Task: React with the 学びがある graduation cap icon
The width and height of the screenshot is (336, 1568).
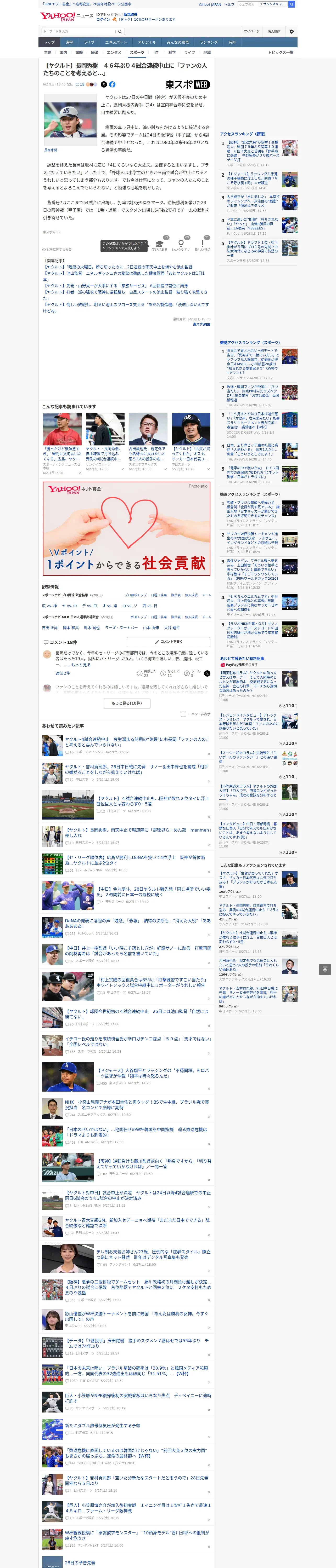Action: (160, 244)
